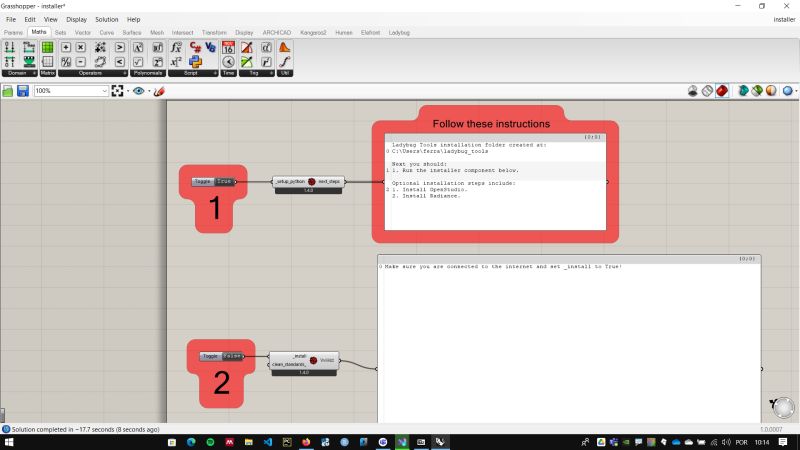800x450 pixels.
Task: Expand the Script panel plus button
Action: coord(215,73)
